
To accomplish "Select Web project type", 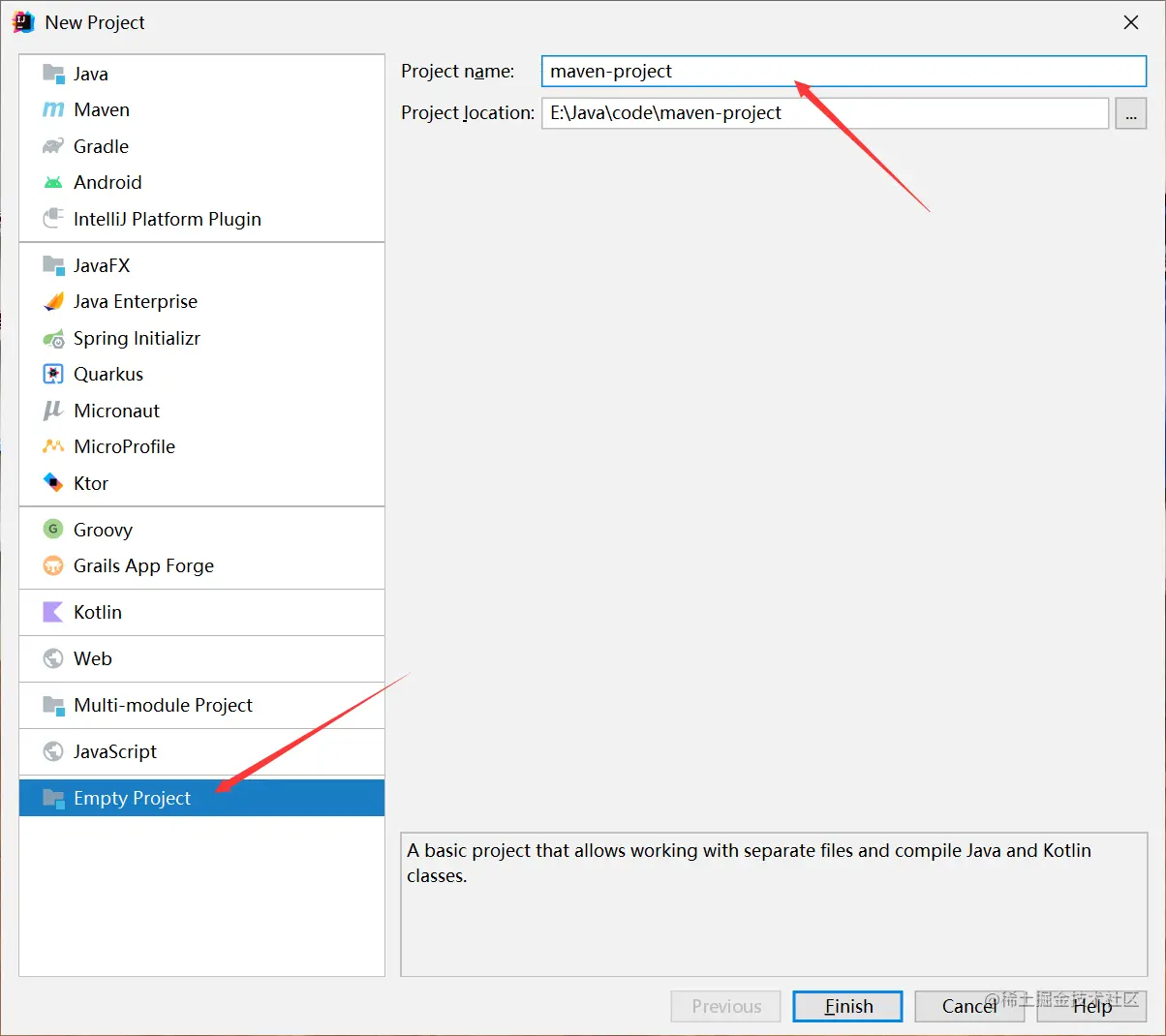I will click(x=93, y=658).
